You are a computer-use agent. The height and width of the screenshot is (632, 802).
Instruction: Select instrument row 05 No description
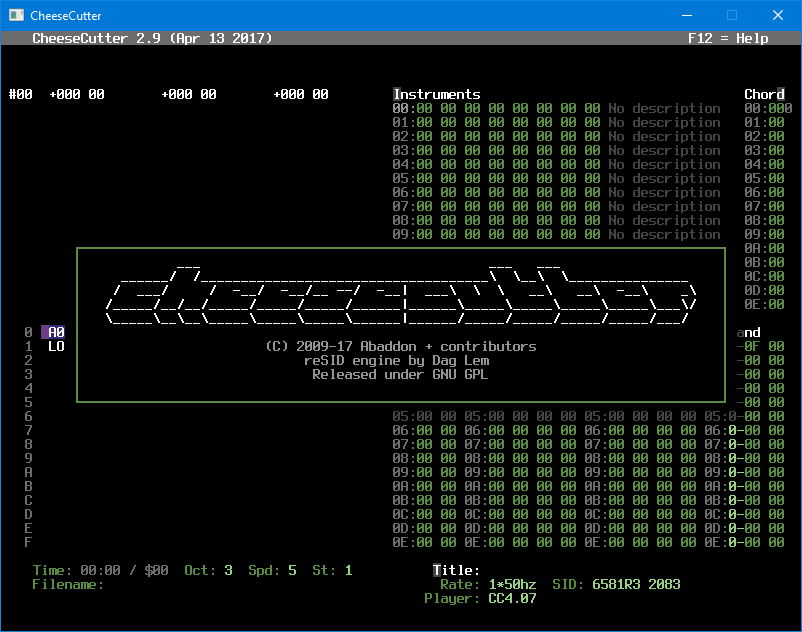pos(556,178)
